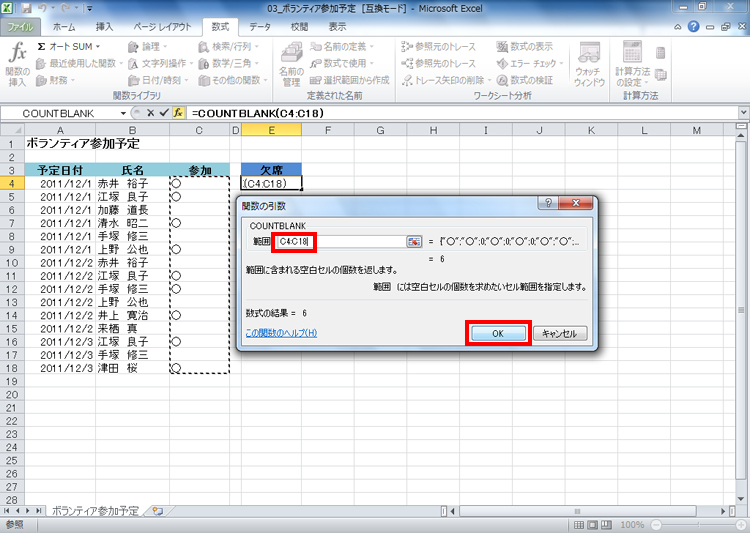750x533 pixels.
Task: Open the File (ファイル) tab
Action: click(x=20, y=27)
